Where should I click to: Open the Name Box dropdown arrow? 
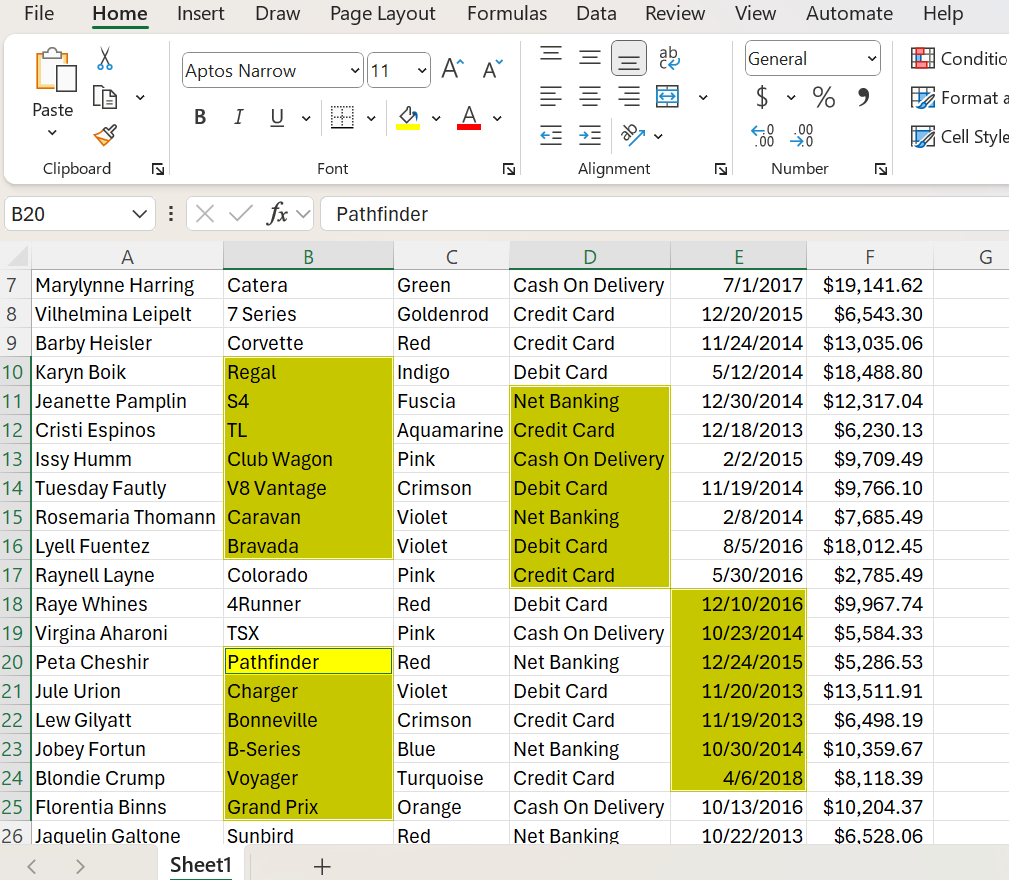[x=139, y=214]
